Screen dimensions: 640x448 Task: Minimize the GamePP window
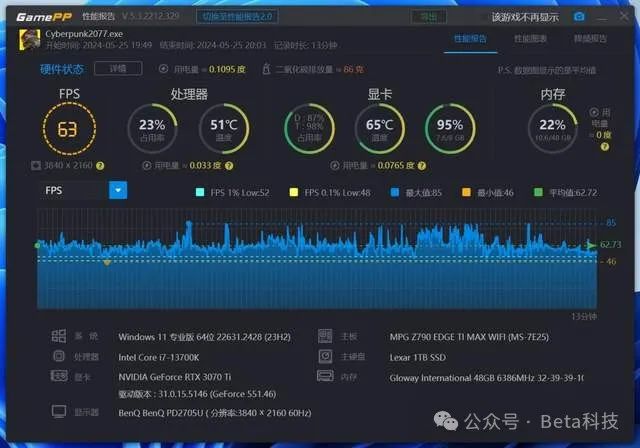coord(601,17)
